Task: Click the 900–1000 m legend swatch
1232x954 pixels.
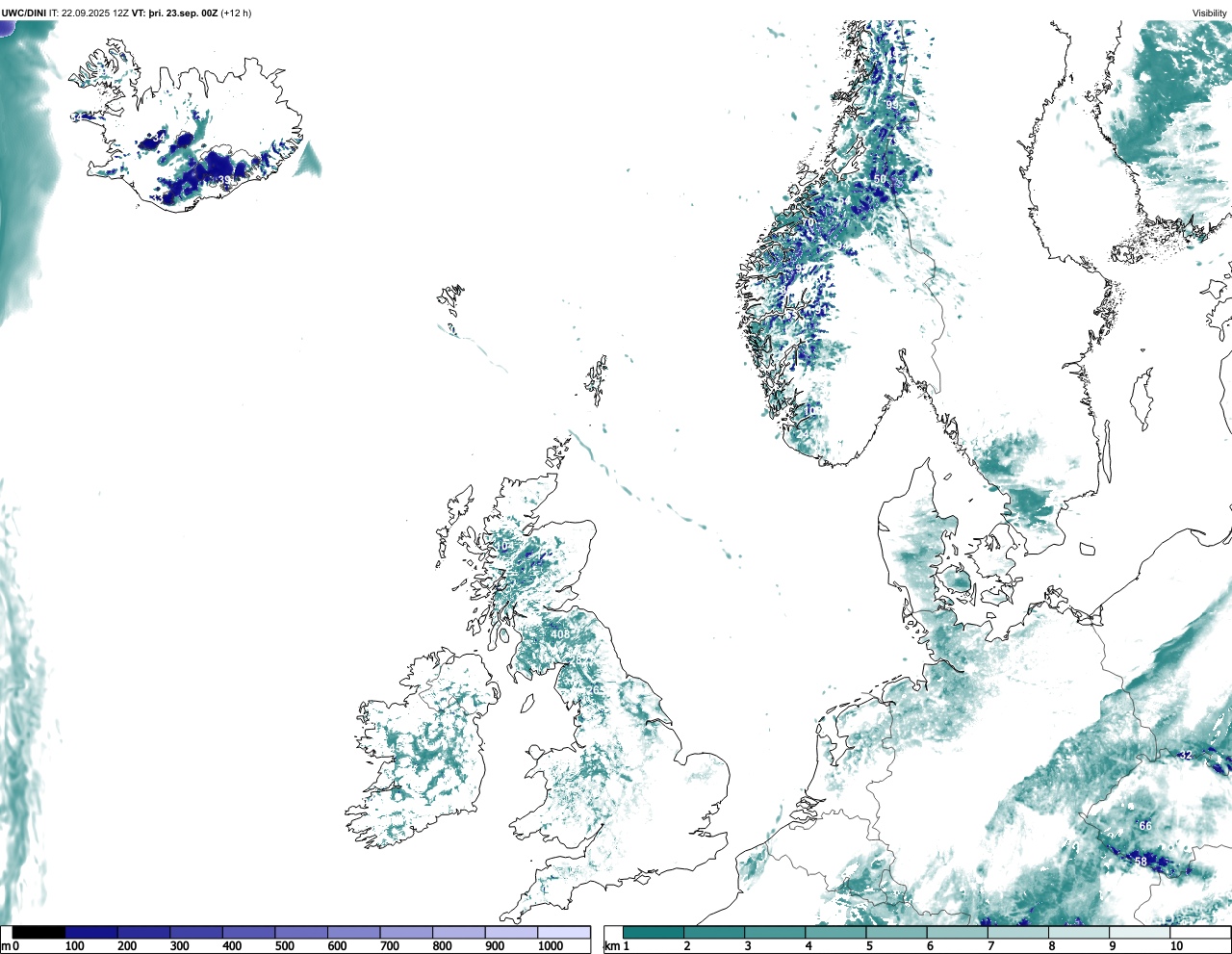Action: point(511,932)
